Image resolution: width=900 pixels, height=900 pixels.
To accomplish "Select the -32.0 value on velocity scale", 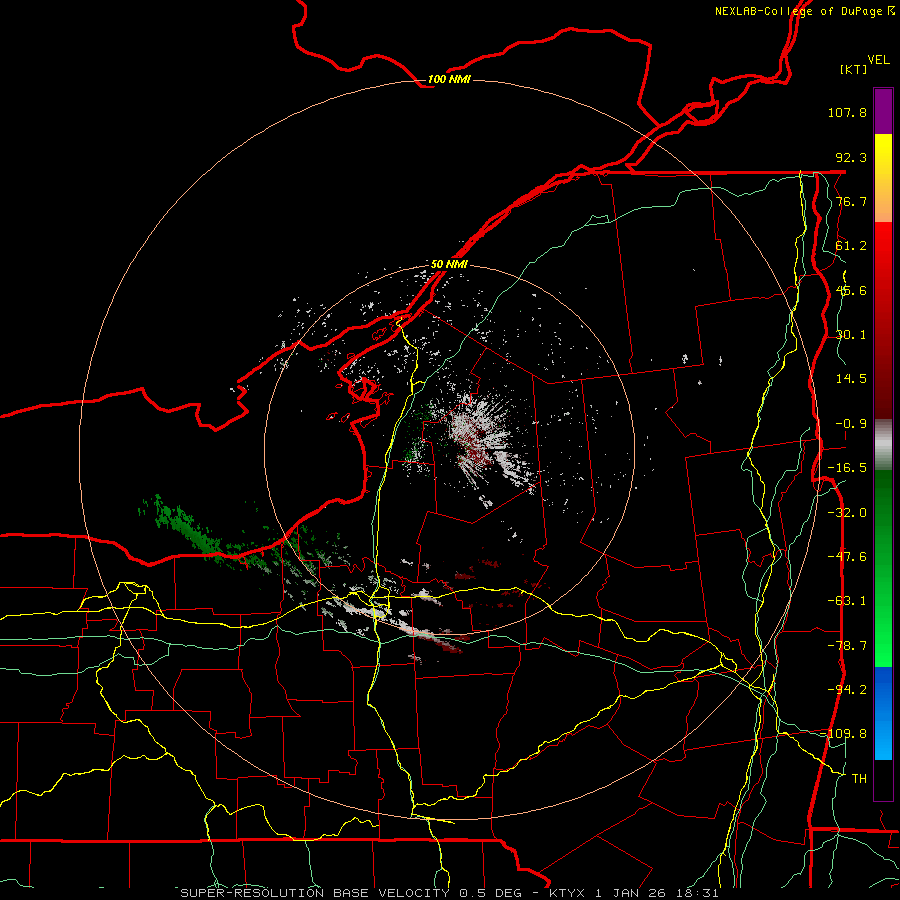I will pos(847,513).
